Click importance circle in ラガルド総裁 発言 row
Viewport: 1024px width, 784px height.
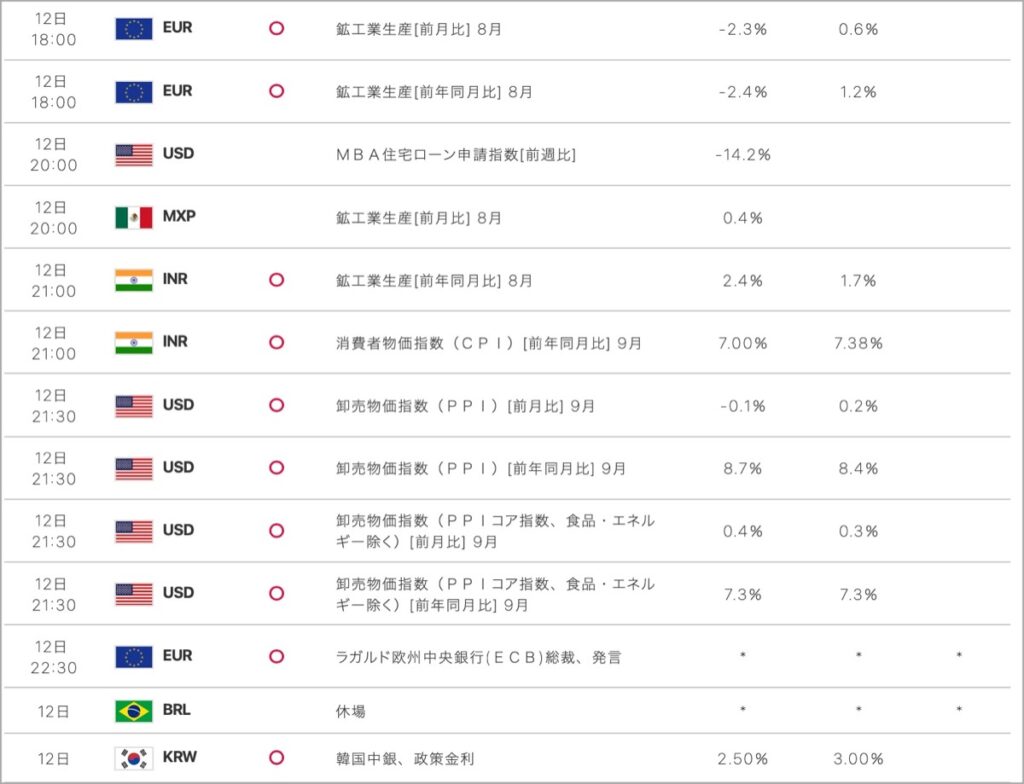tap(277, 657)
